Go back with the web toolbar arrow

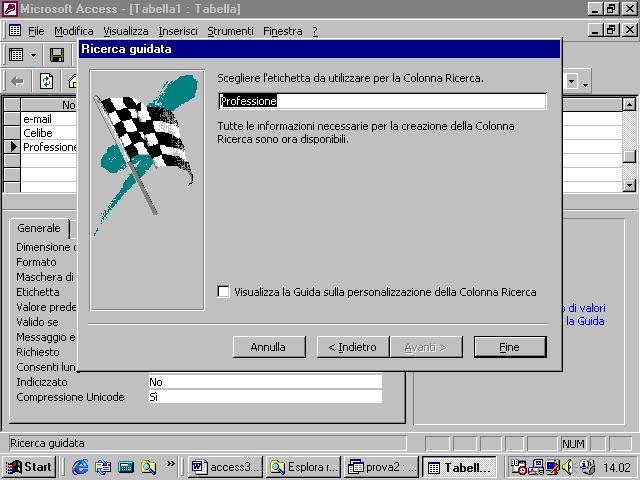click(17, 82)
